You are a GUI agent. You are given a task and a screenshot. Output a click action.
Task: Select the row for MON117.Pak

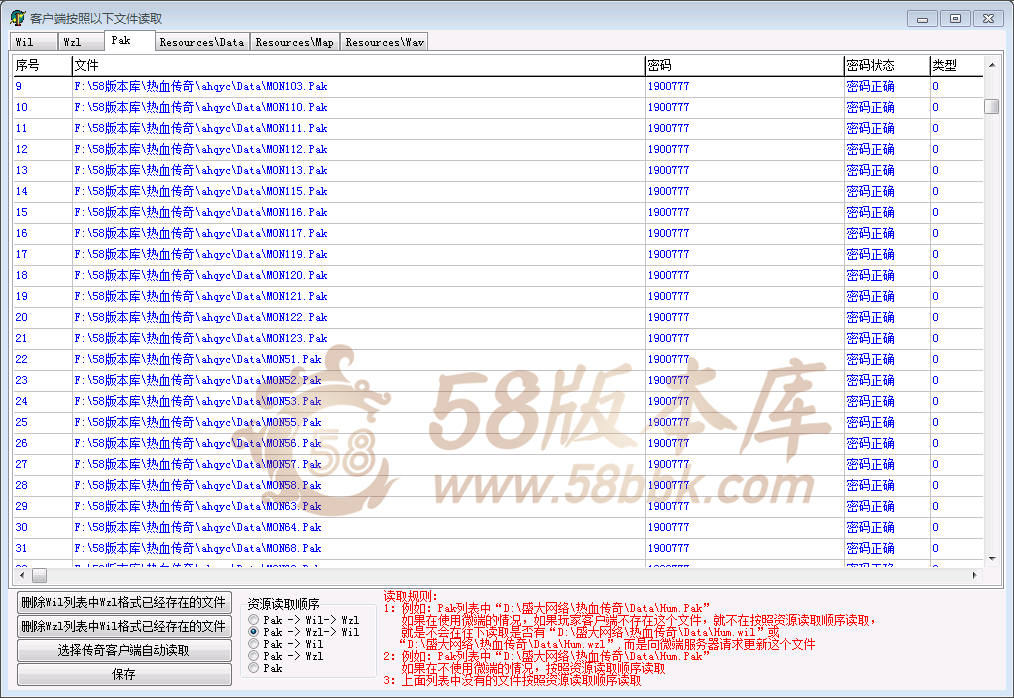(x=498, y=234)
